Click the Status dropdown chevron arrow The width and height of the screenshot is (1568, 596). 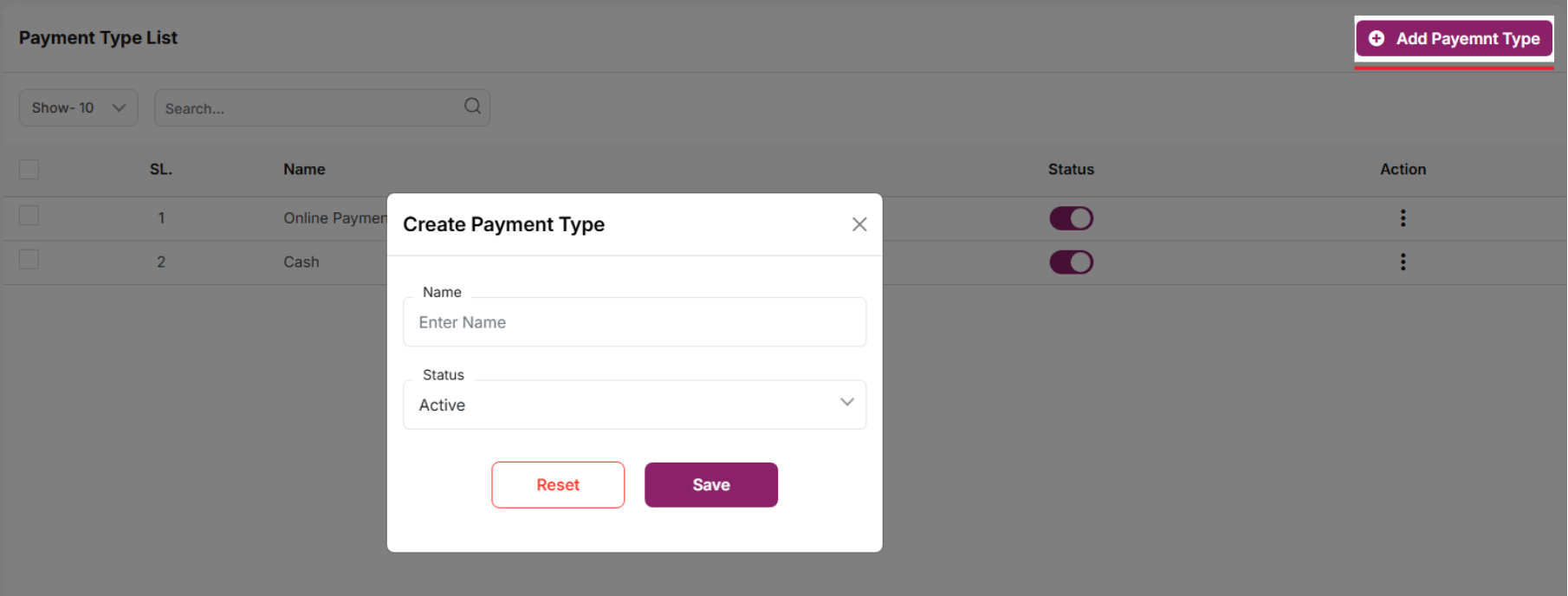[847, 403]
